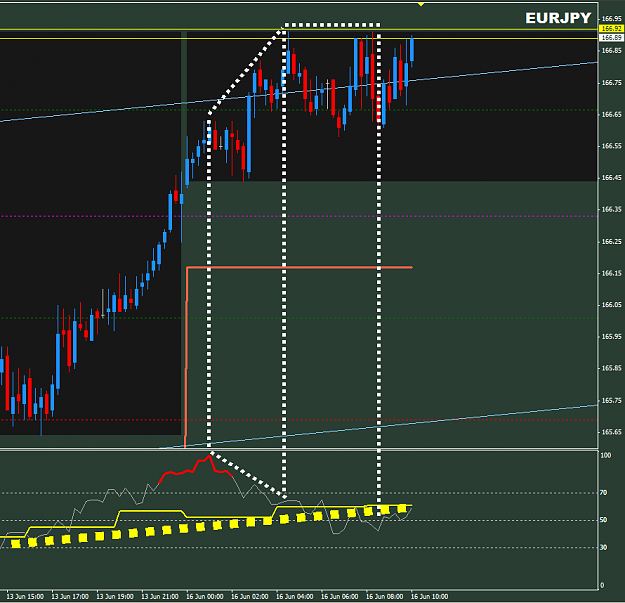
Task: Click the 13 Jun 19:00 time label
Action: click(115, 596)
